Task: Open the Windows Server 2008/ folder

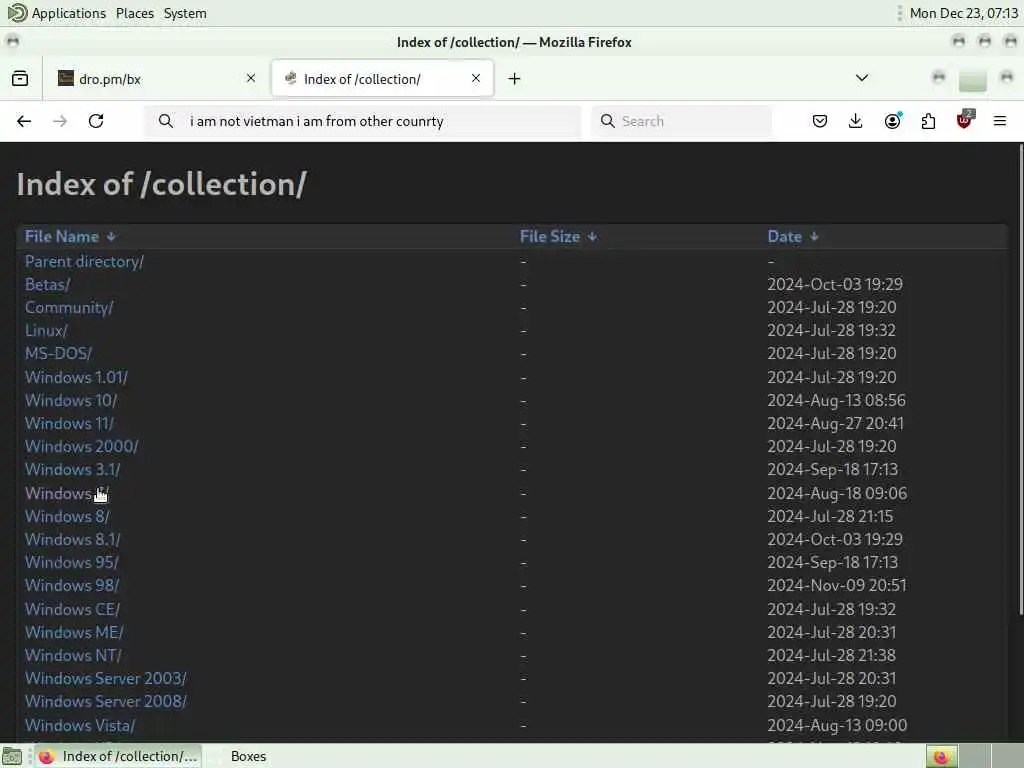Action: [106, 701]
